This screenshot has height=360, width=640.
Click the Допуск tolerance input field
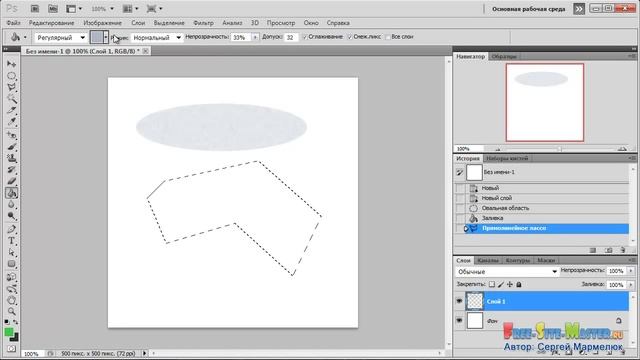click(x=291, y=37)
